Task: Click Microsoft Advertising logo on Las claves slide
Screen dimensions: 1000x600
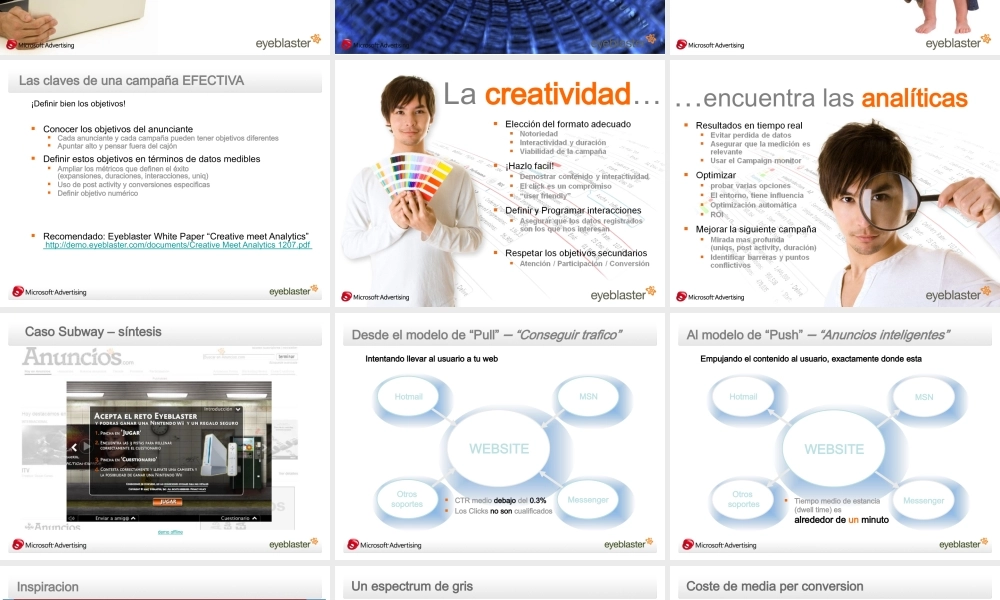Action: pos(49,292)
